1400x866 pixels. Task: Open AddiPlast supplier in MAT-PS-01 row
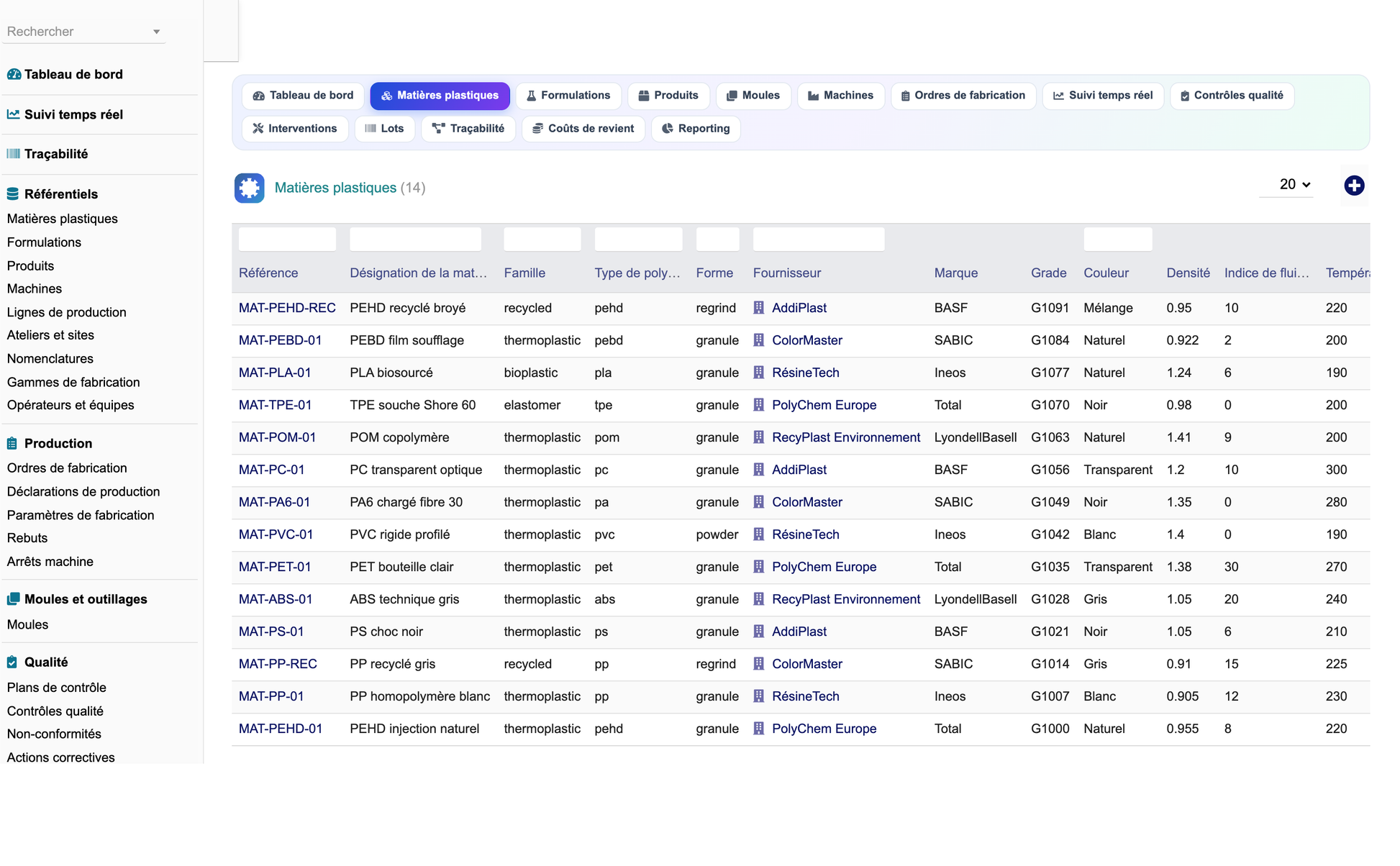[799, 632]
